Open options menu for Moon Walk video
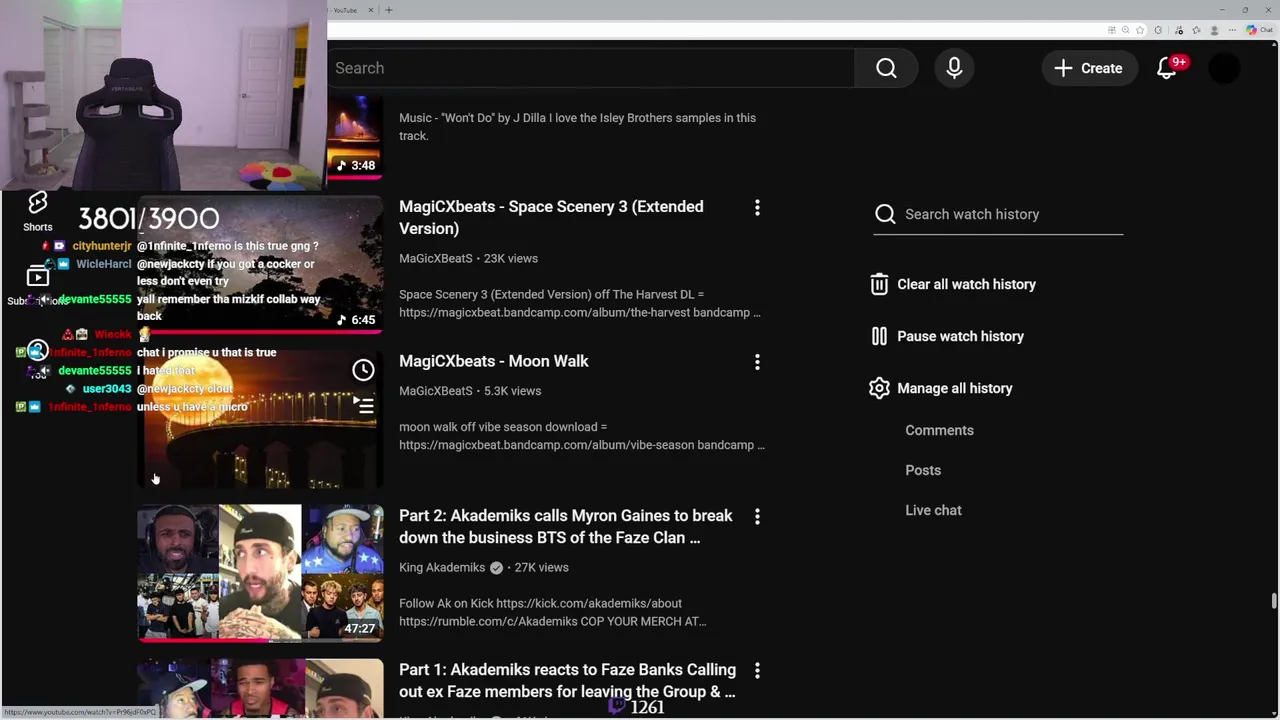The image size is (1280, 720). (757, 361)
